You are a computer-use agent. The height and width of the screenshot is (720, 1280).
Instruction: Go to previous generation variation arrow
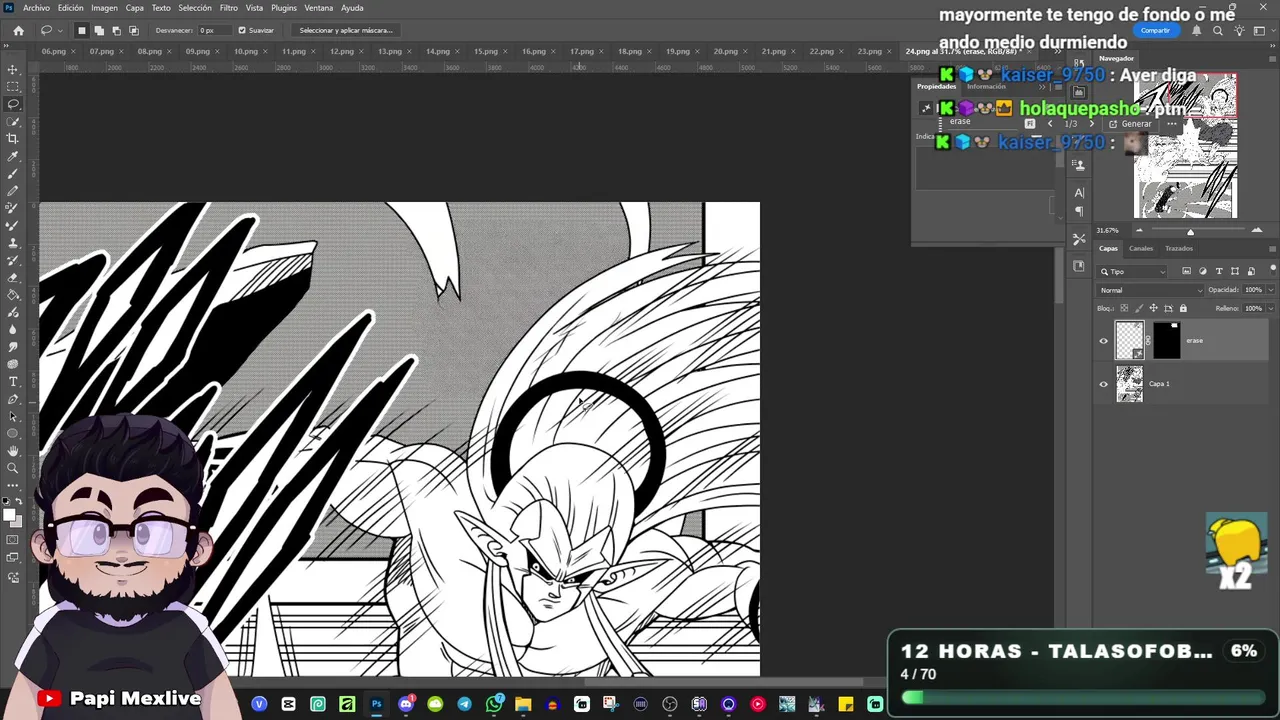point(1049,124)
